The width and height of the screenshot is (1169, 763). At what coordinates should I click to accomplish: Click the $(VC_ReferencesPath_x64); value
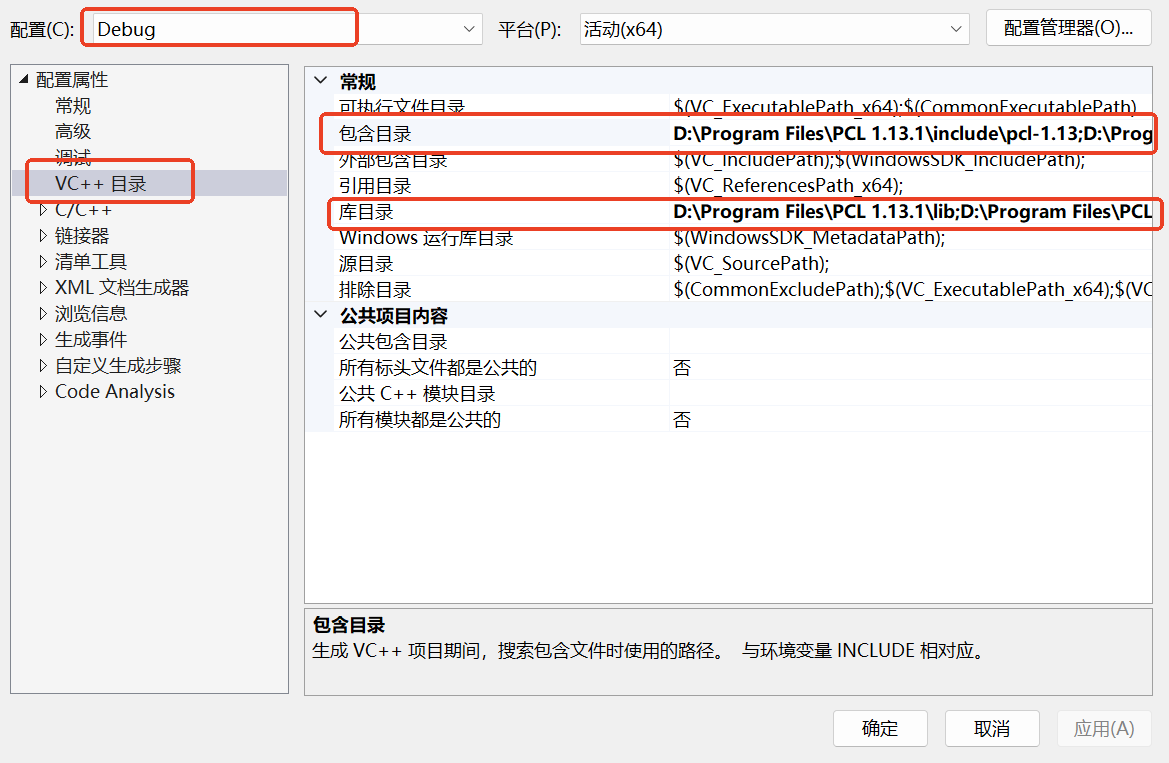click(788, 186)
